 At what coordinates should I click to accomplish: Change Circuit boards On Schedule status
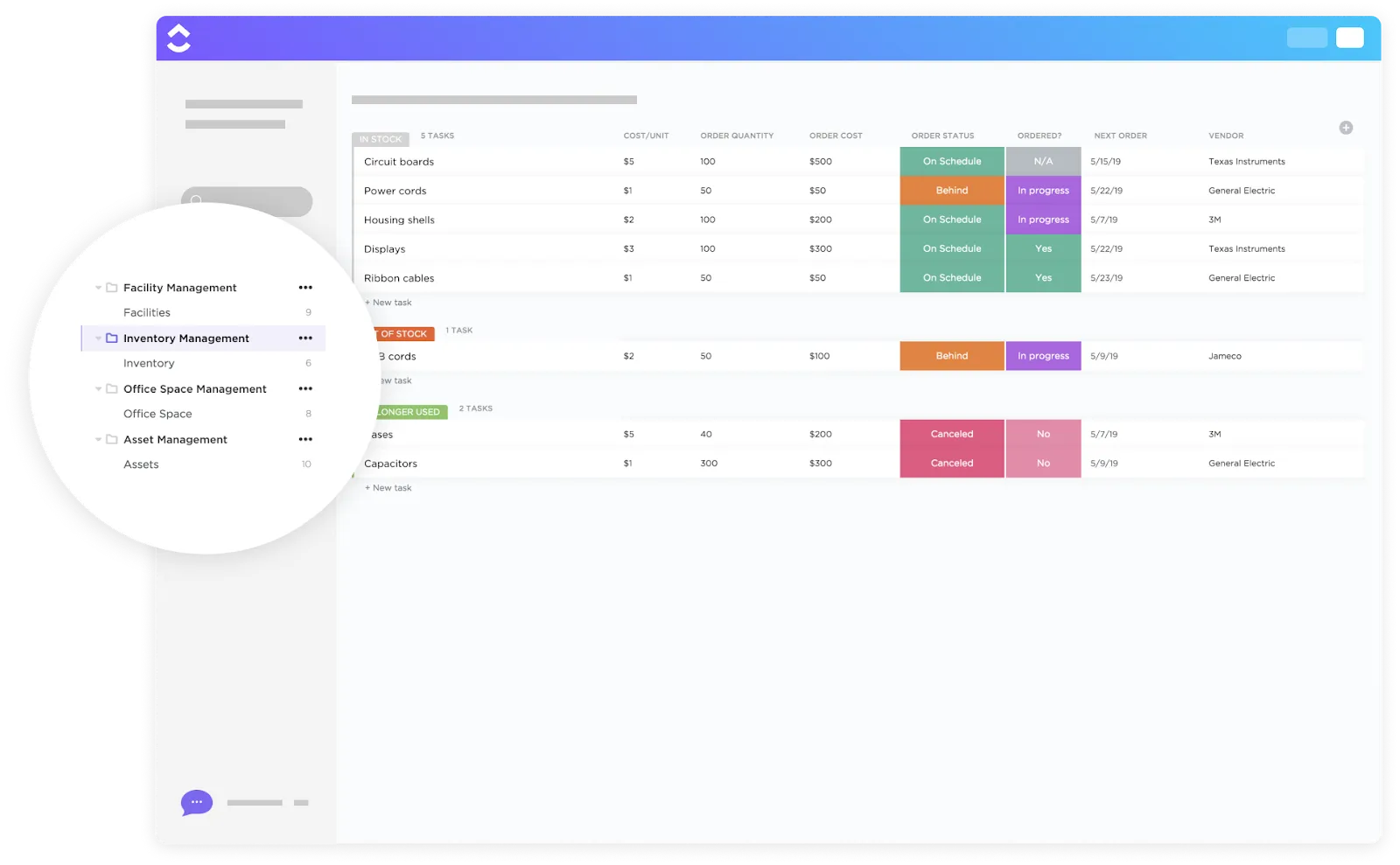pos(952,162)
